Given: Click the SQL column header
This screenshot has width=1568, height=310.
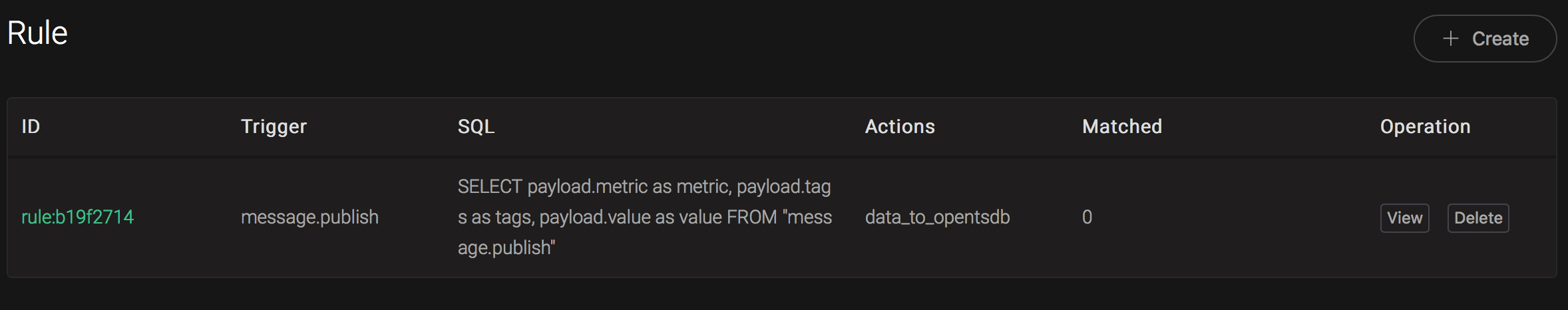Looking at the screenshot, I should point(476,126).
